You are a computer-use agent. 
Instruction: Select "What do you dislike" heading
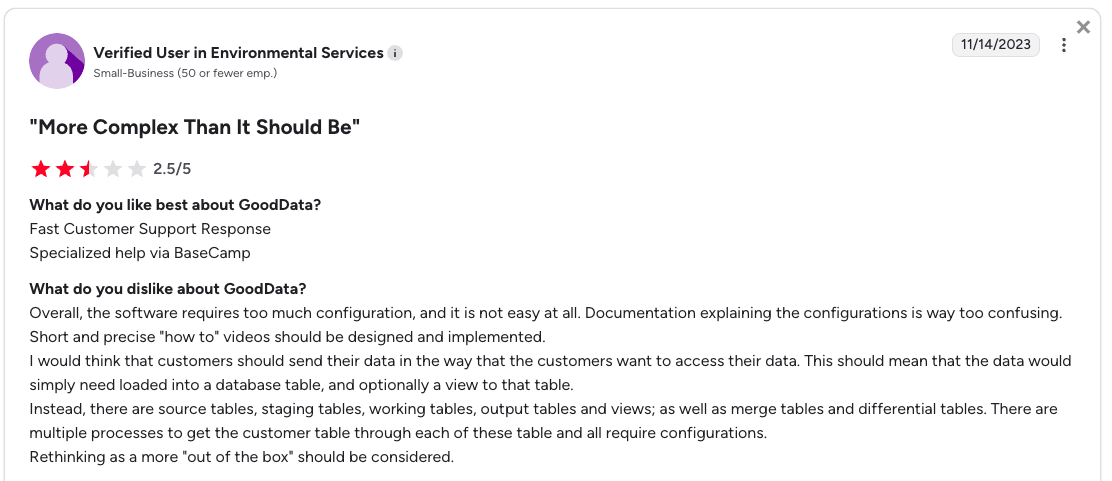(168, 289)
